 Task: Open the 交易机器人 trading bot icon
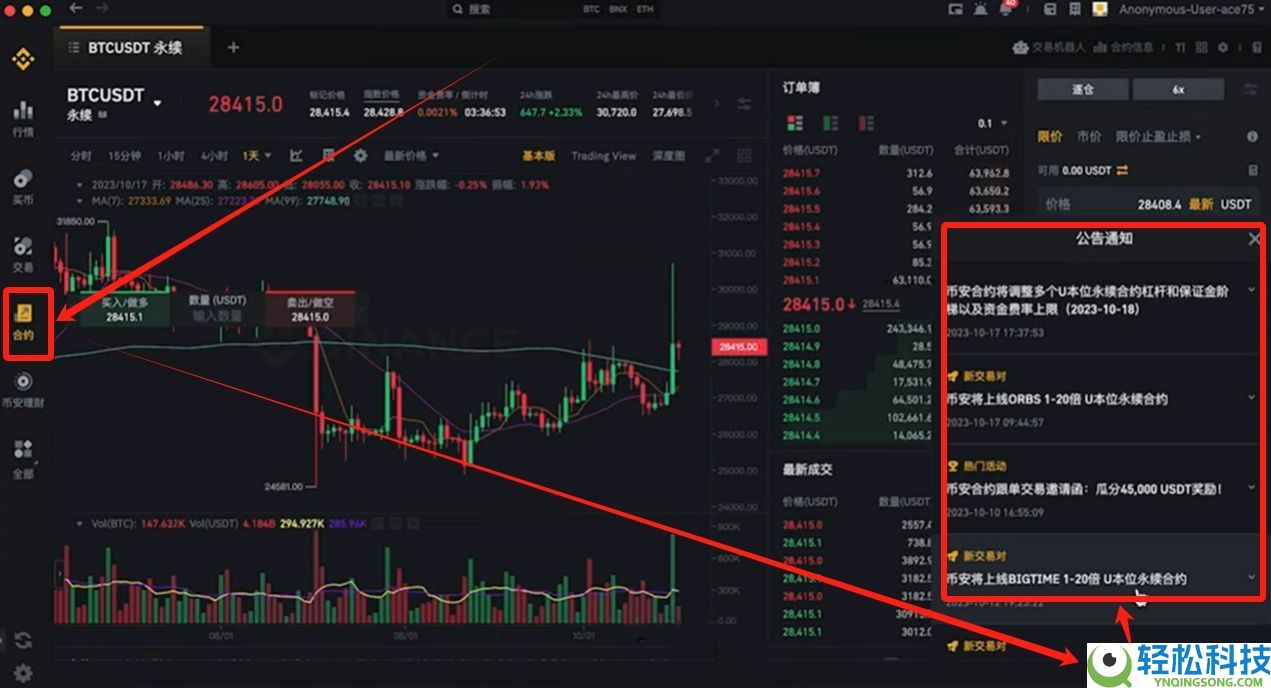click(x=1020, y=47)
